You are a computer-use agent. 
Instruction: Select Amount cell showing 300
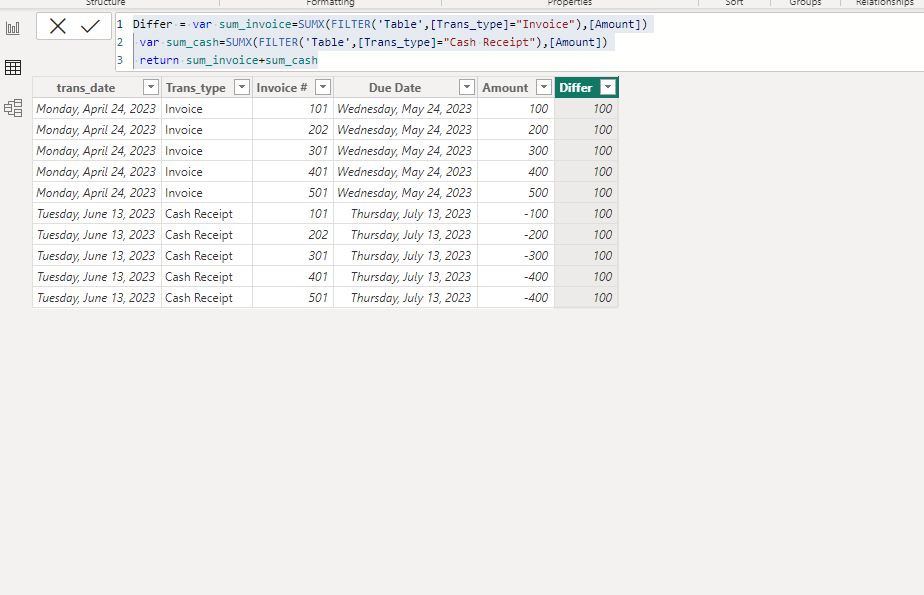516,151
